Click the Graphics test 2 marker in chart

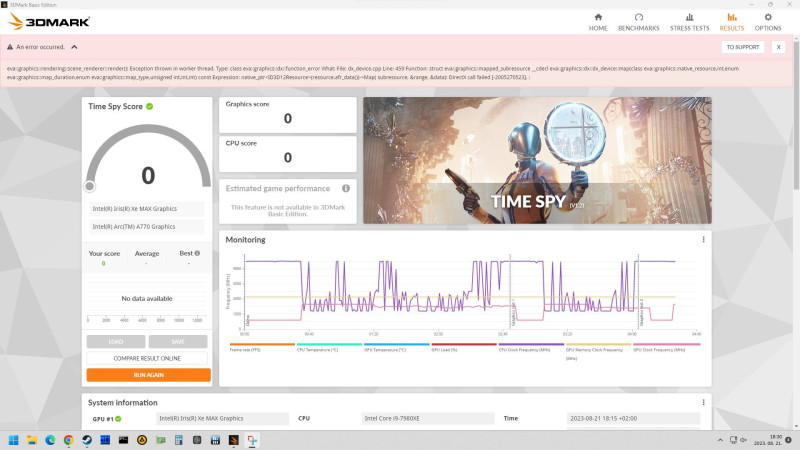pos(641,312)
